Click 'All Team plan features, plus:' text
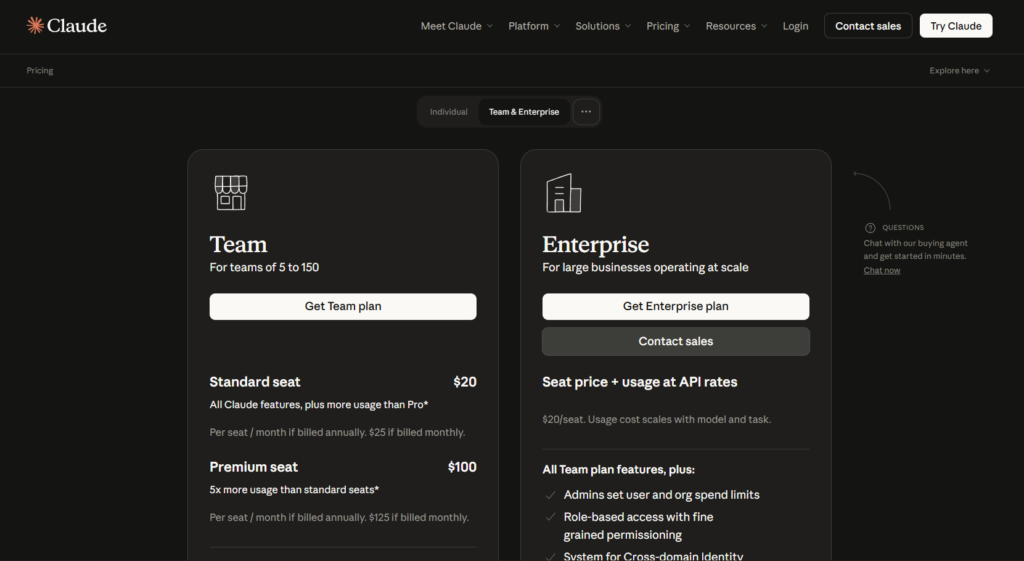Viewport: 1024px width, 561px height. click(x=618, y=470)
